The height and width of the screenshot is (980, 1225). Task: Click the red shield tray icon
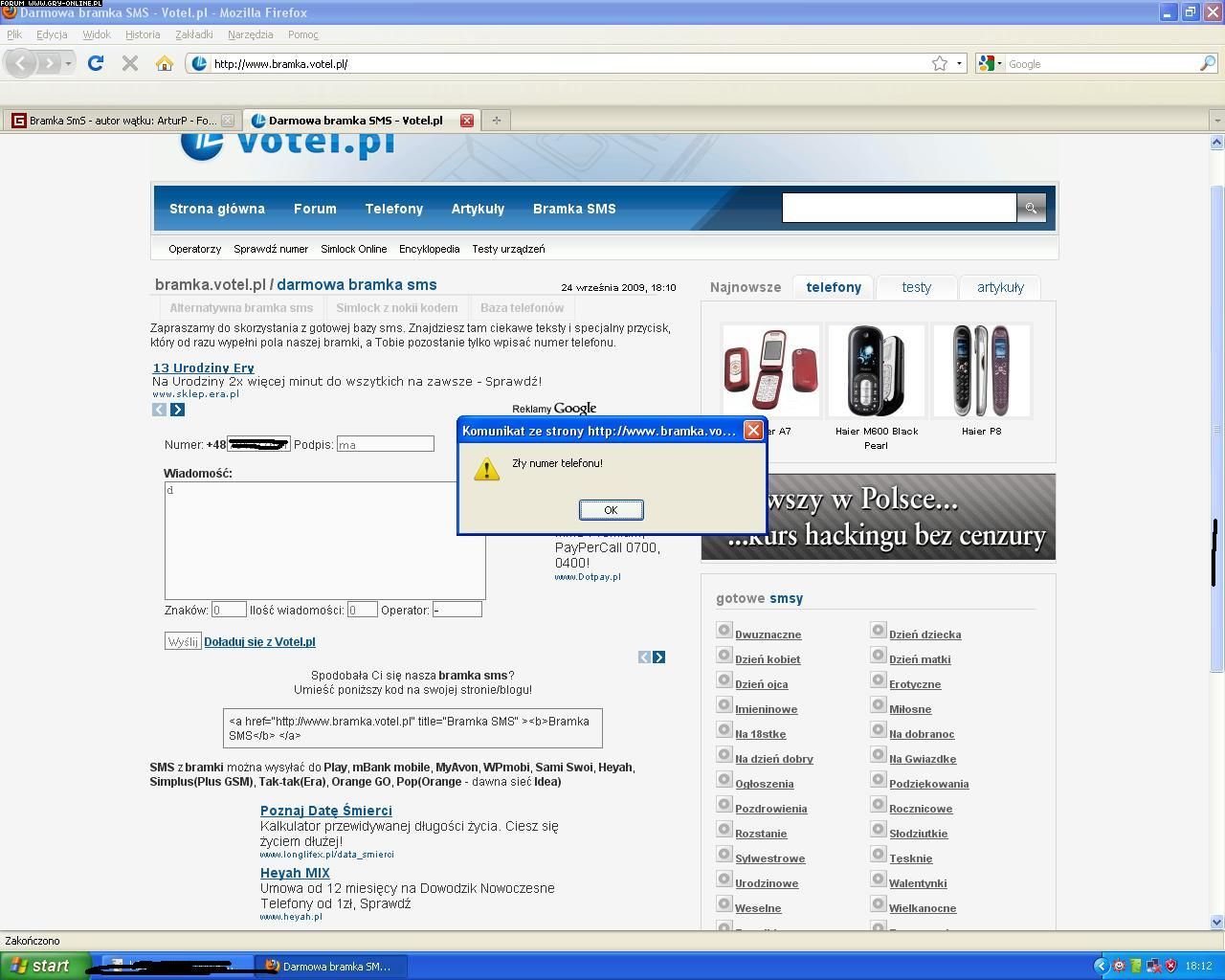1170,966
